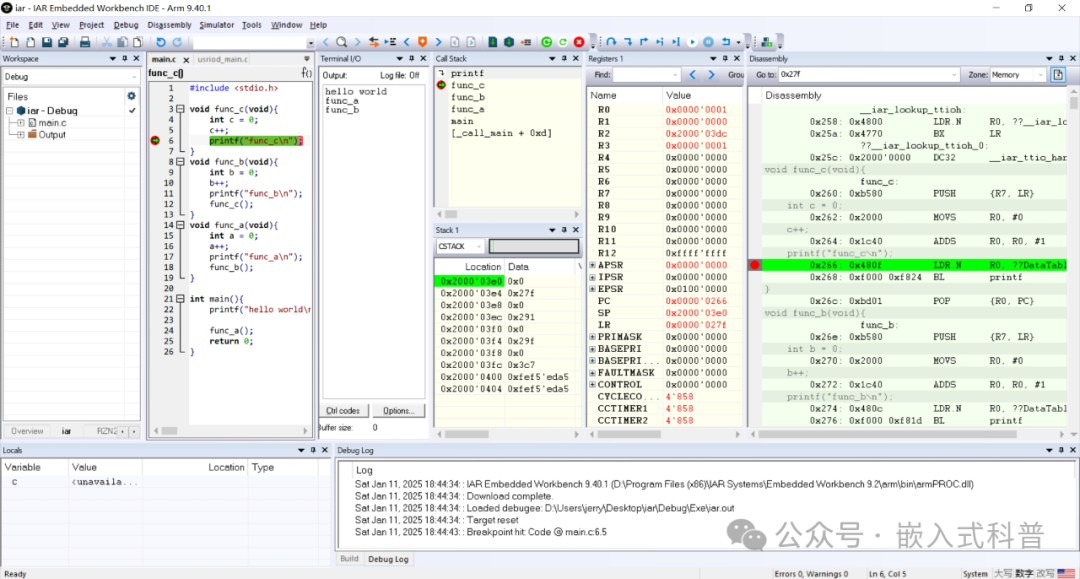Run to the cursor position
The height and width of the screenshot is (579, 1080).
click(676, 42)
